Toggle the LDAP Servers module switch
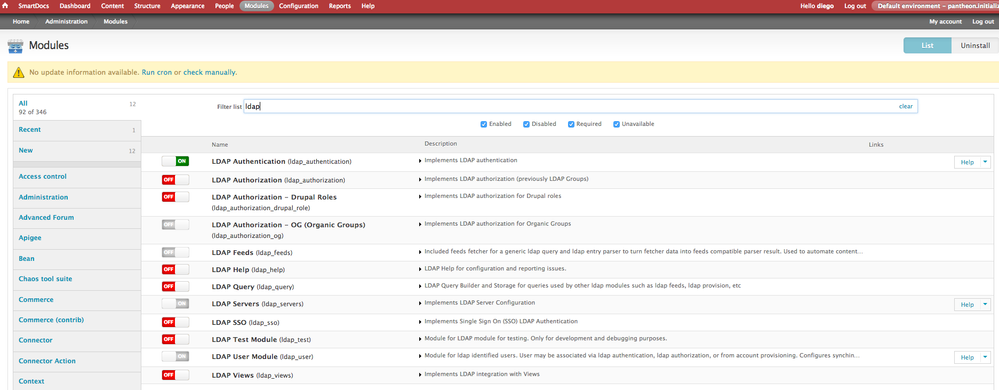999x390 pixels. (x=175, y=304)
